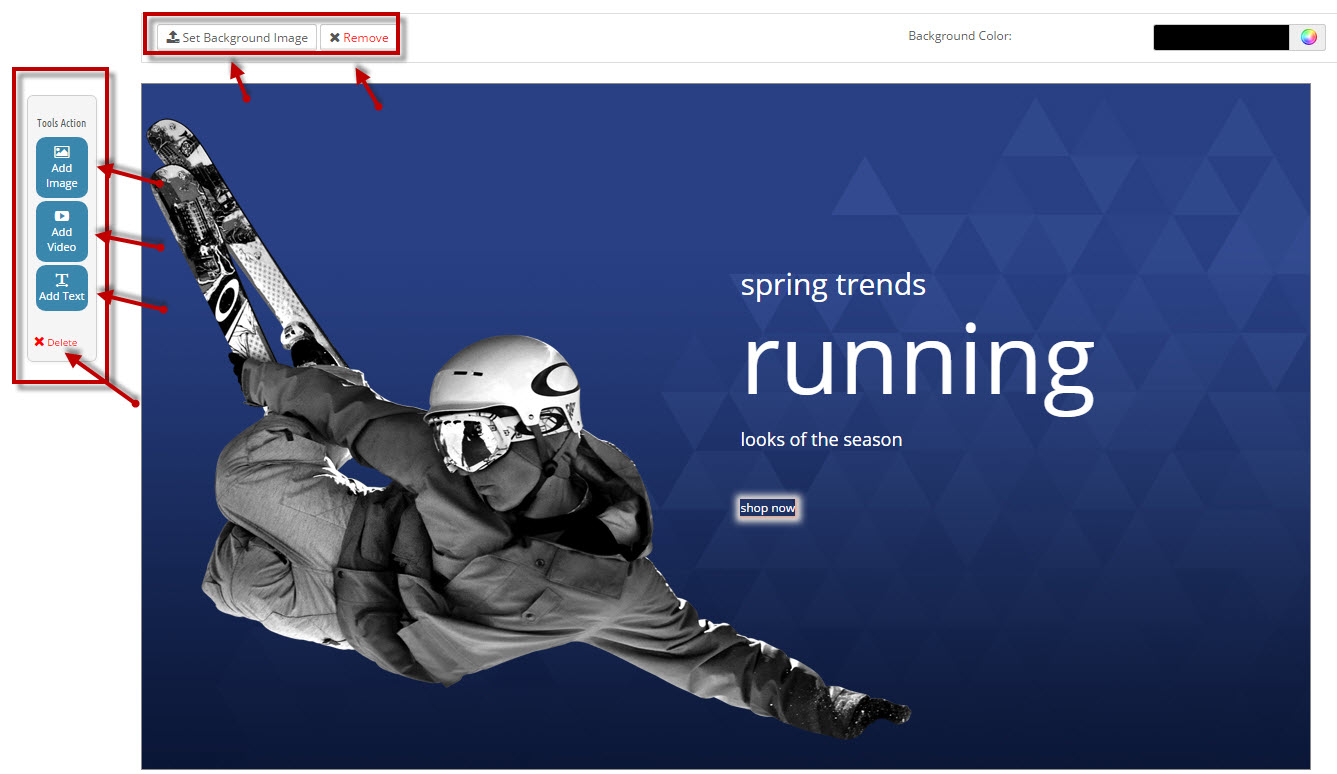Select the 'looks of the season' text
This screenshot has width=1337, height=774.
[821, 440]
